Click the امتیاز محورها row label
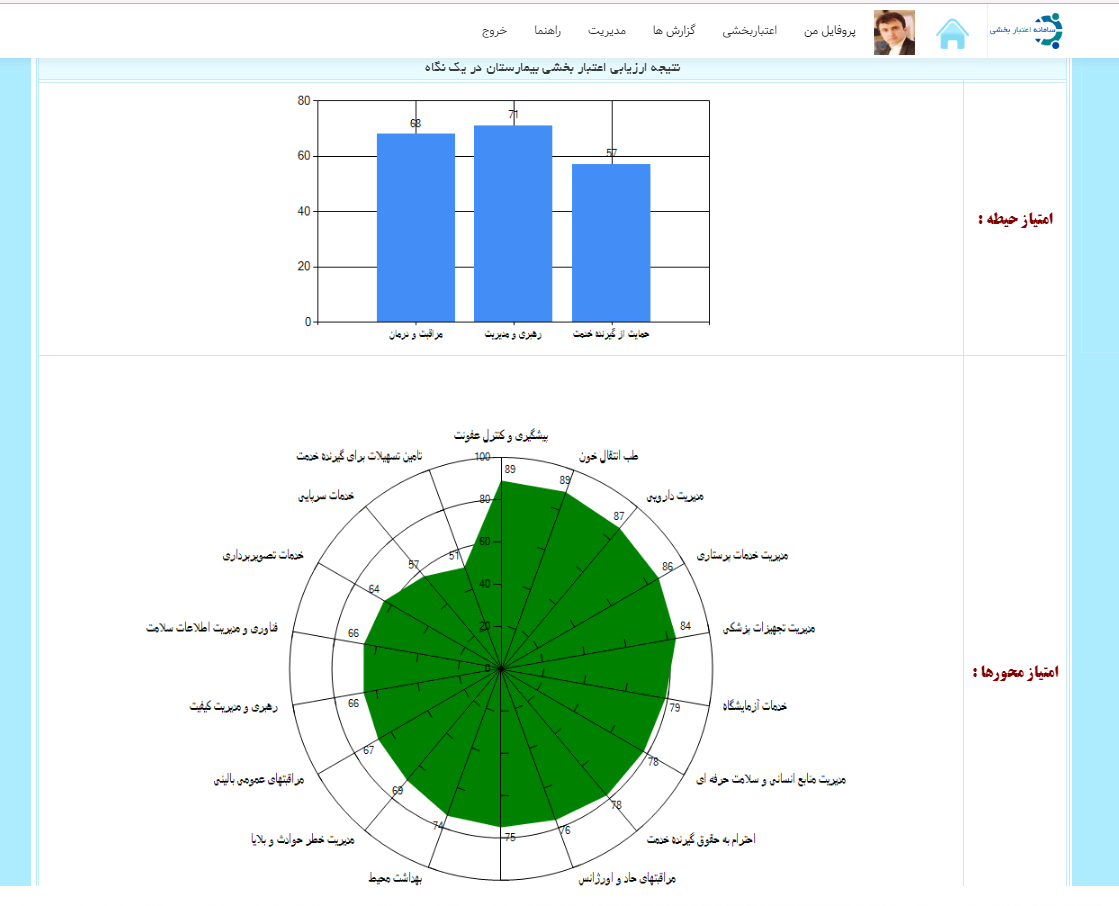 1016,672
